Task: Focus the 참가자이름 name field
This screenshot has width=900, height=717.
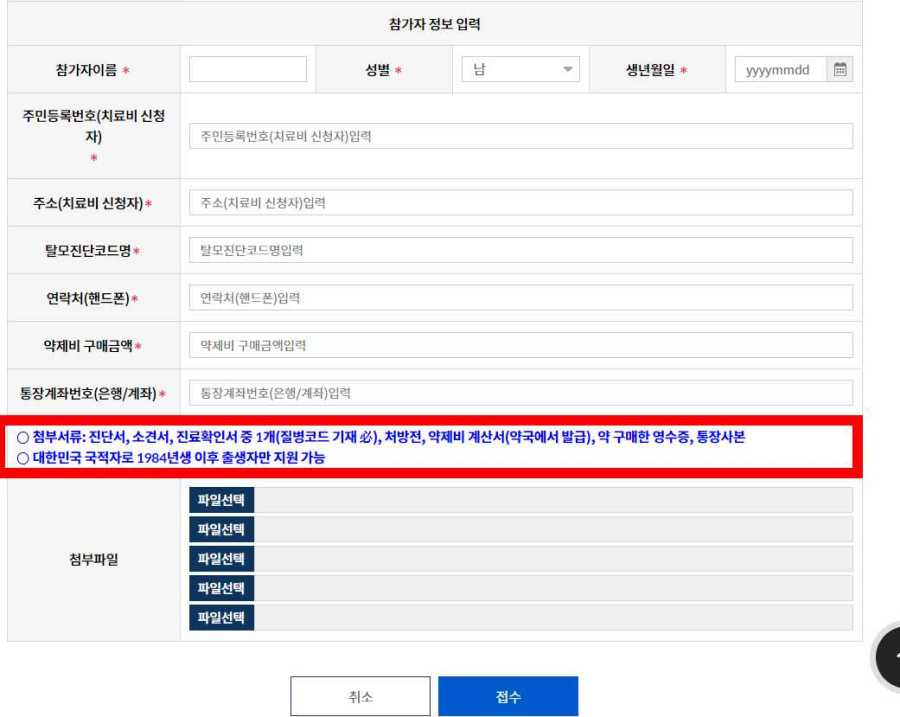Action: point(248,69)
